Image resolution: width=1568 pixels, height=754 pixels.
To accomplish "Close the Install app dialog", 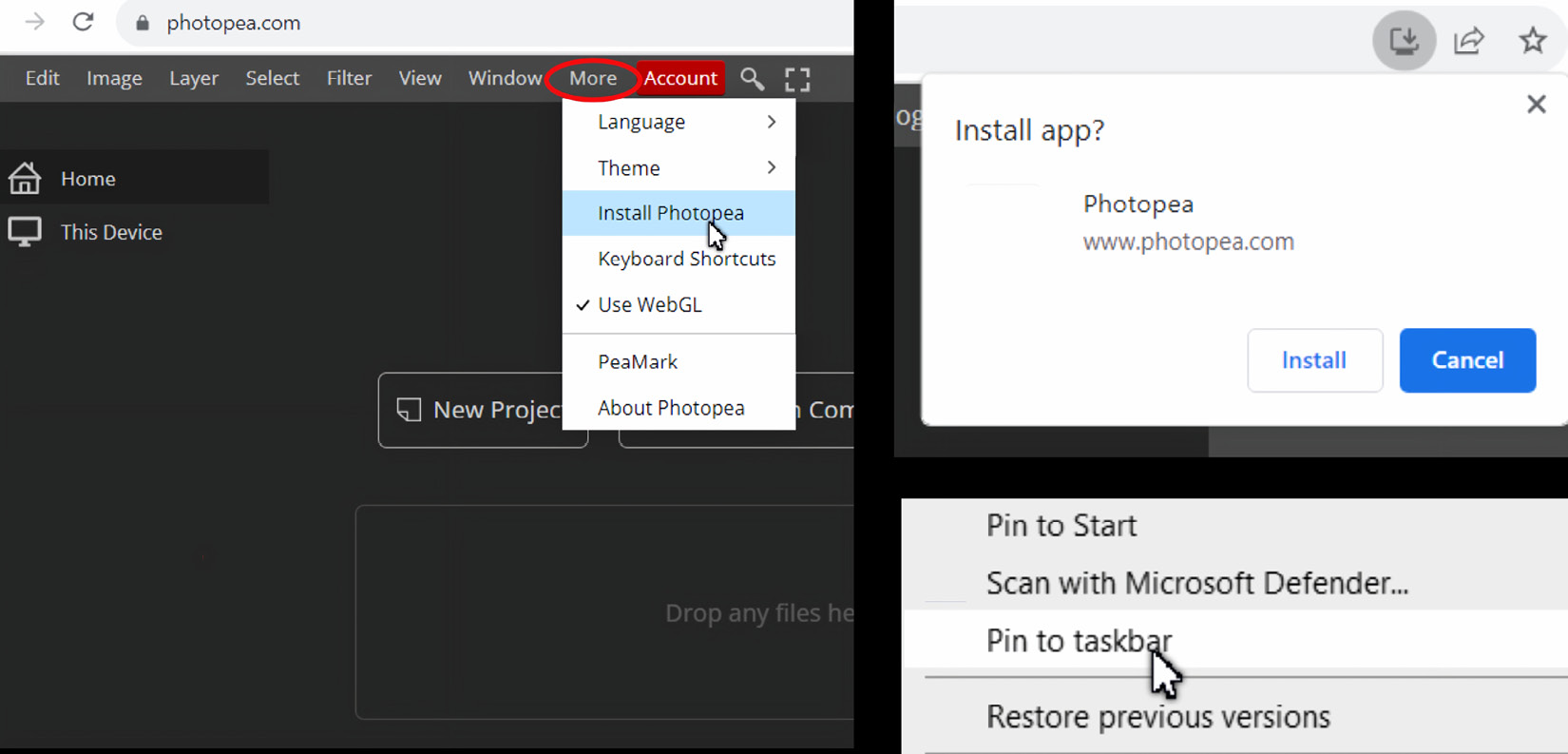I will (1536, 104).
